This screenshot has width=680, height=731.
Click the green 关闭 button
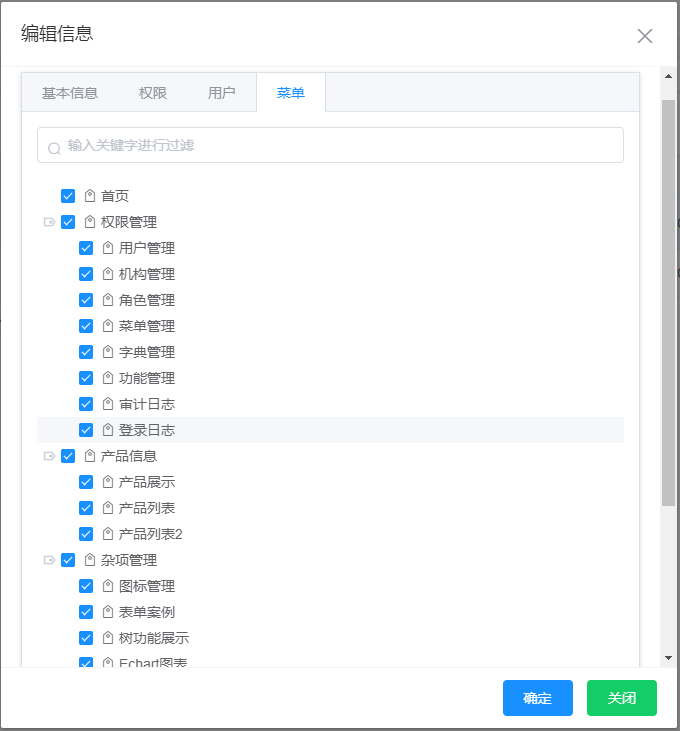tap(622, 698)
